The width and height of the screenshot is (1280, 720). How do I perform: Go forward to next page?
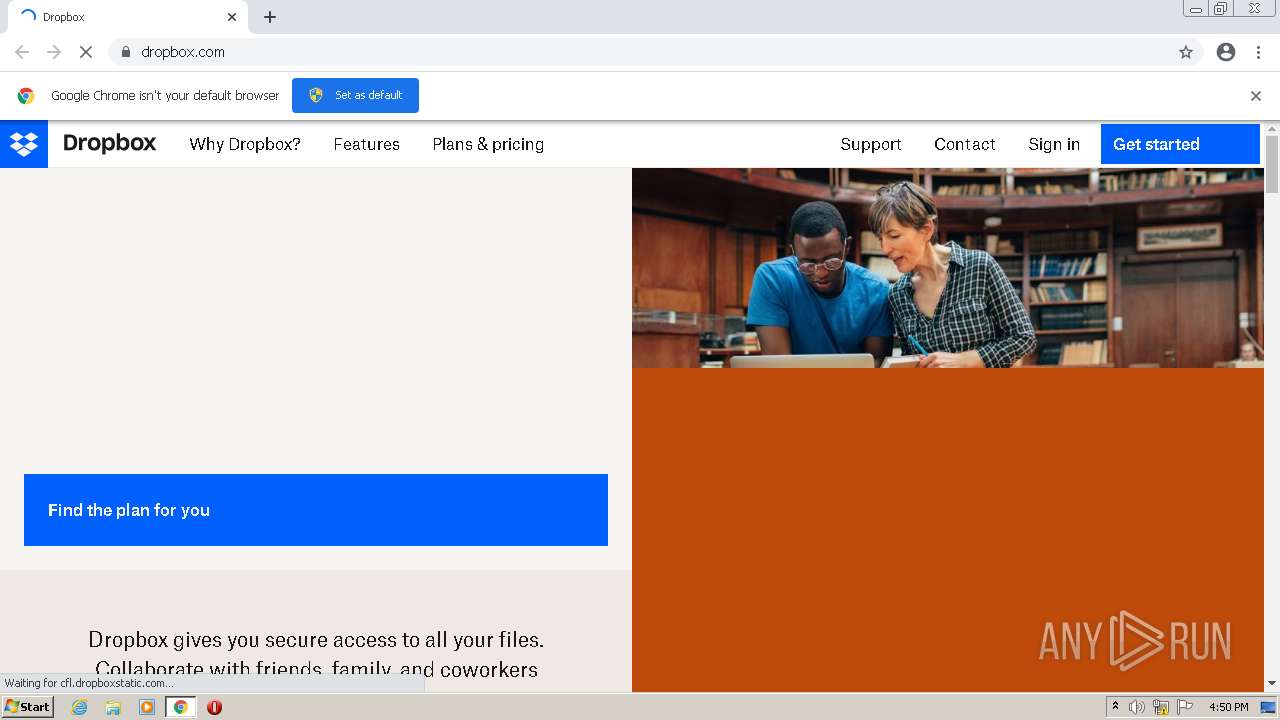click(x=54, y=52)
